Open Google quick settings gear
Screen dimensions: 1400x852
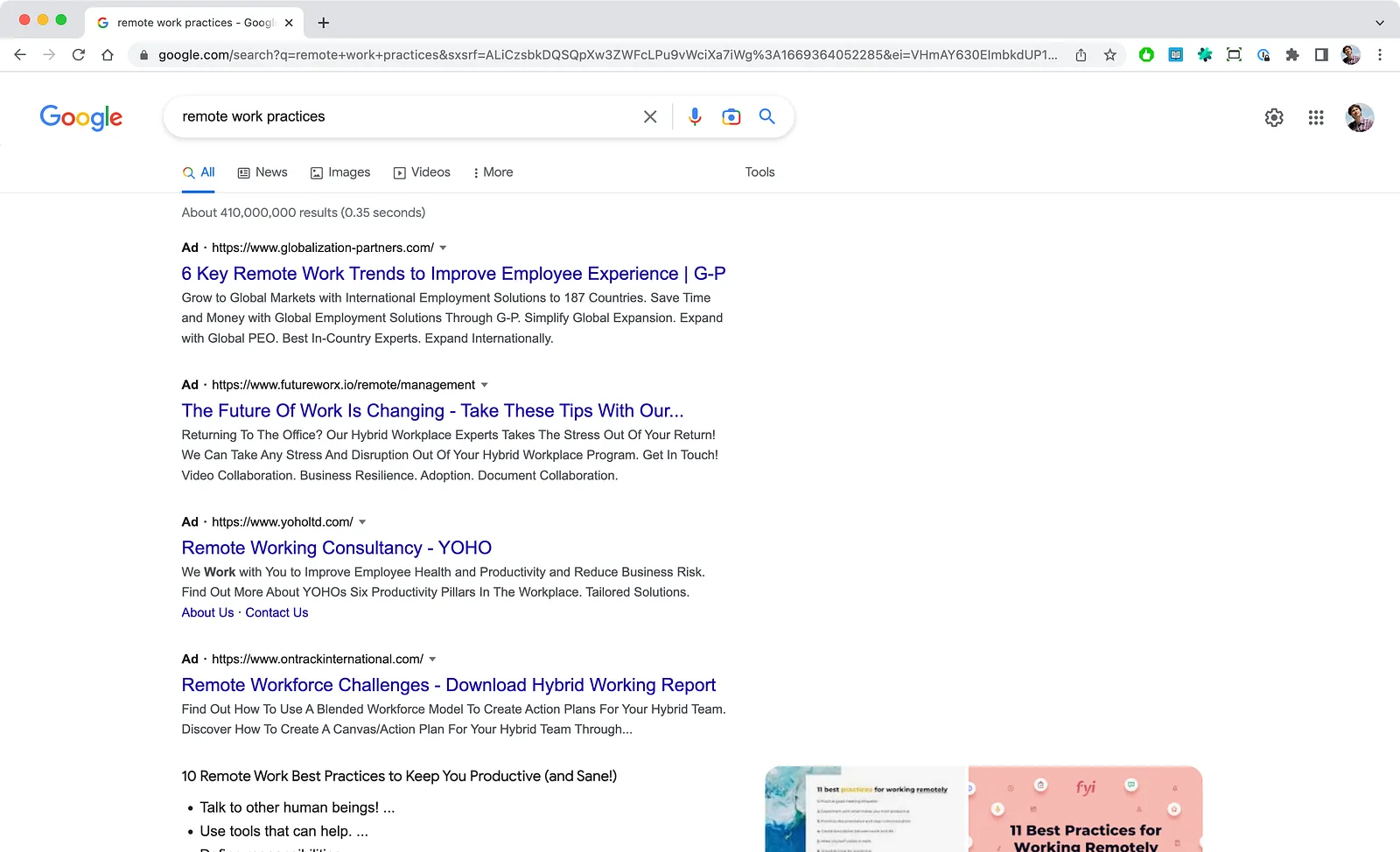click(x=1274, y=117)
